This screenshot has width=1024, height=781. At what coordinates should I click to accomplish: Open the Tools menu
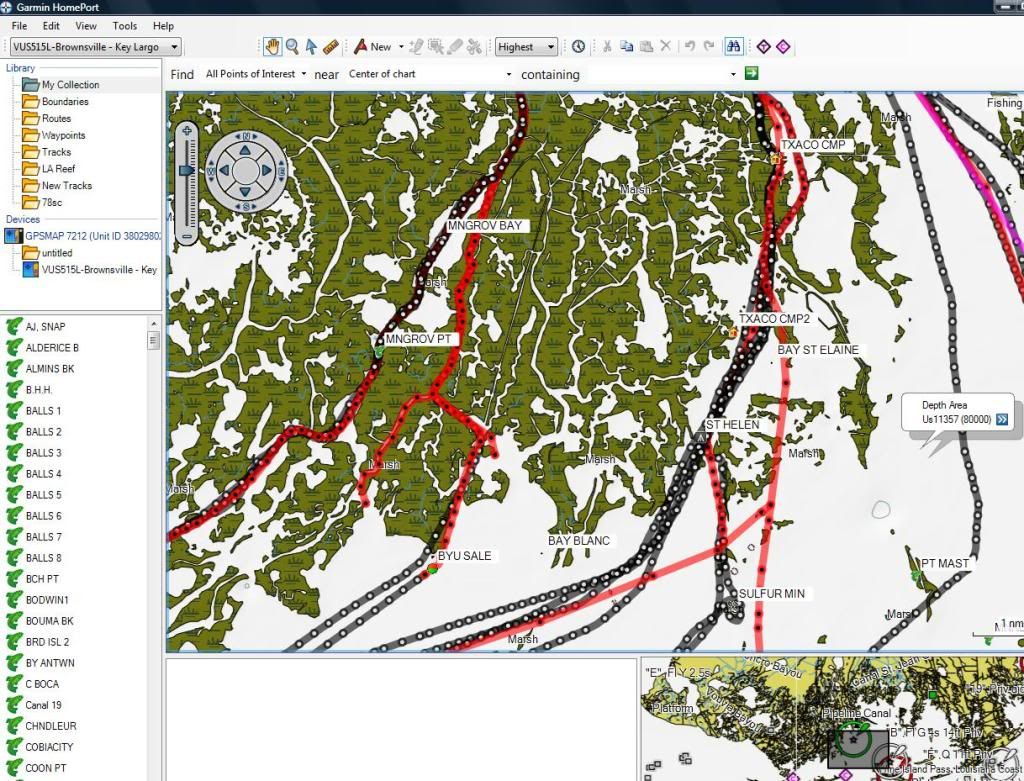(124, 26)
